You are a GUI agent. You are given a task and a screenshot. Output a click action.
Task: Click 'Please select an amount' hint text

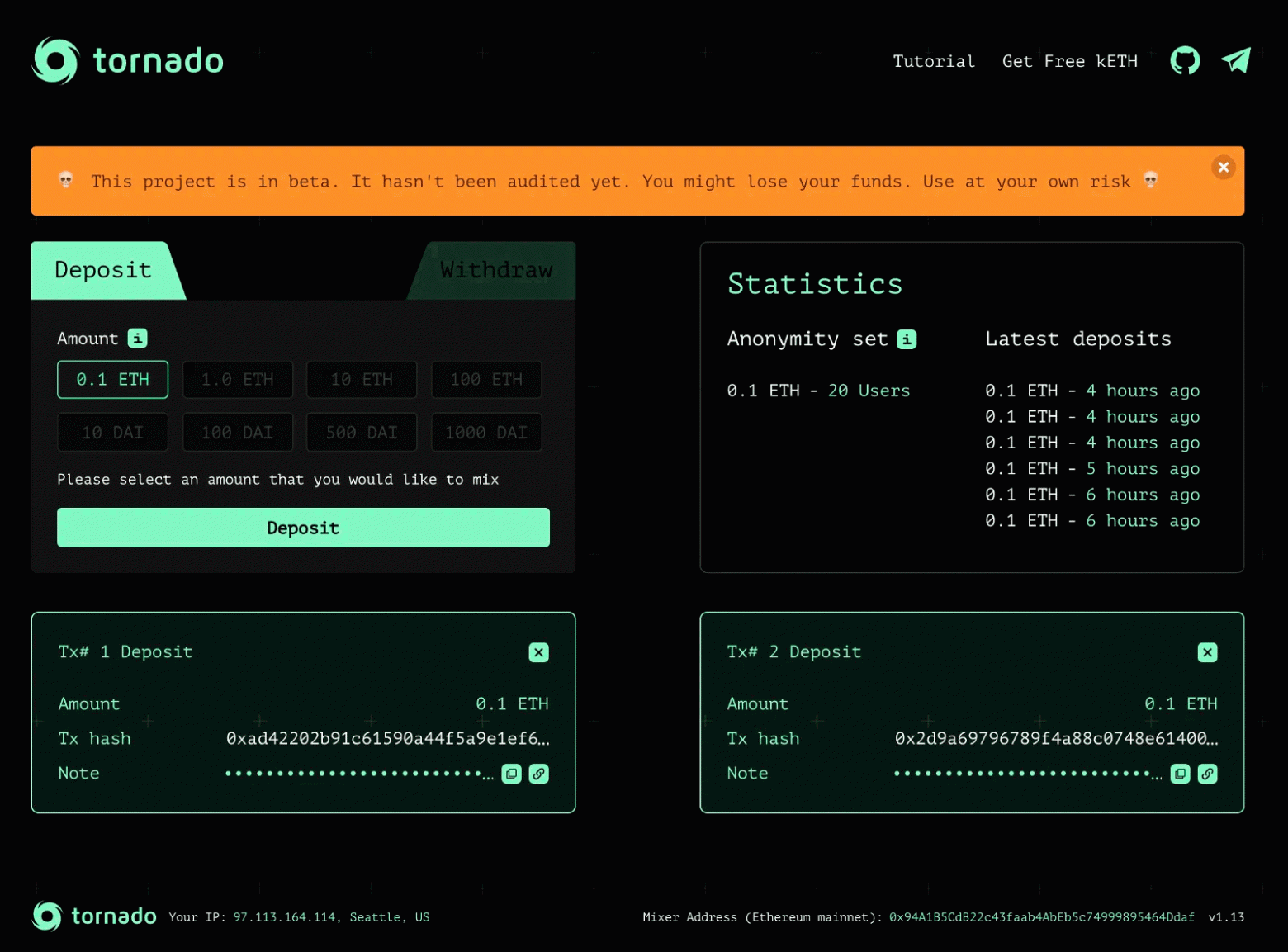point(278,480)
